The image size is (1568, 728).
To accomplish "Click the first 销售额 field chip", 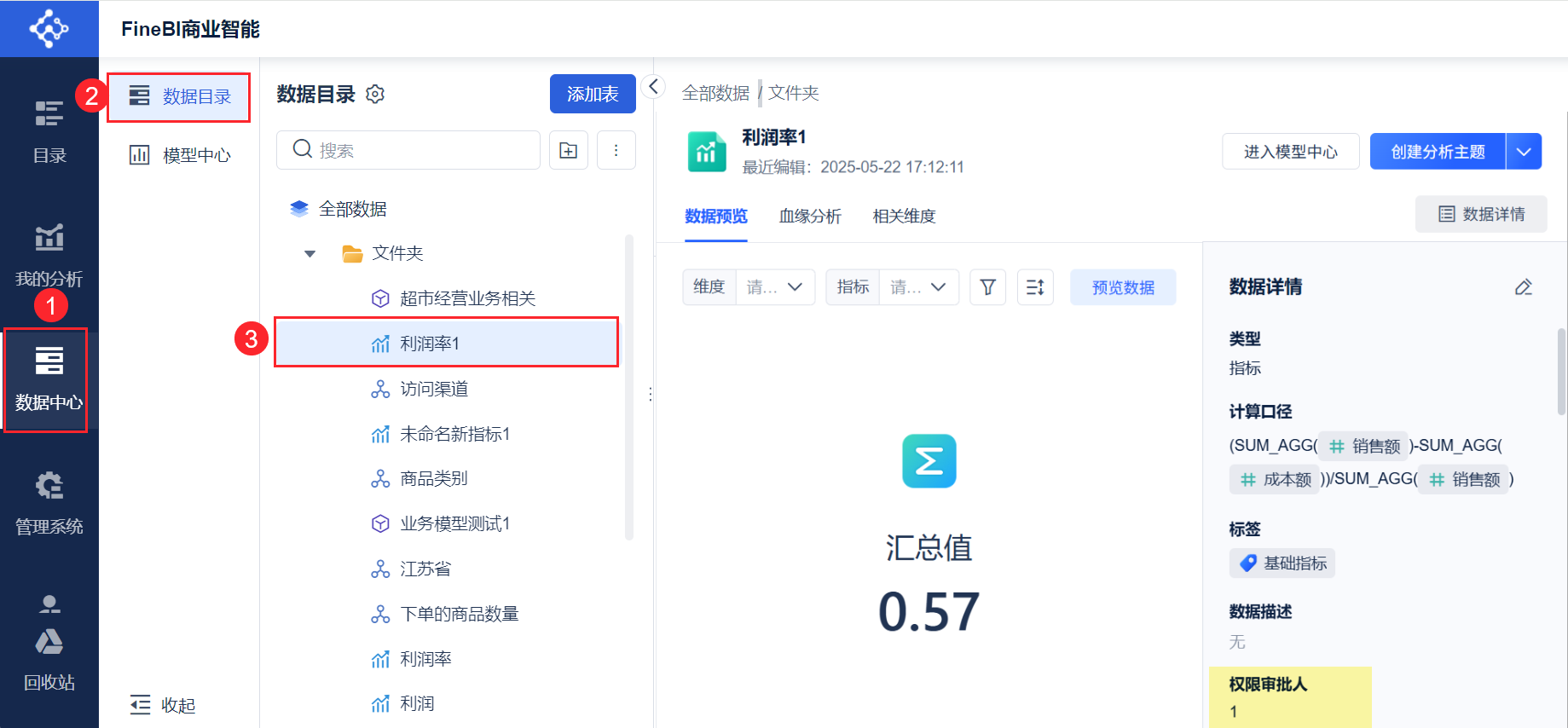I will point(1364,446).
